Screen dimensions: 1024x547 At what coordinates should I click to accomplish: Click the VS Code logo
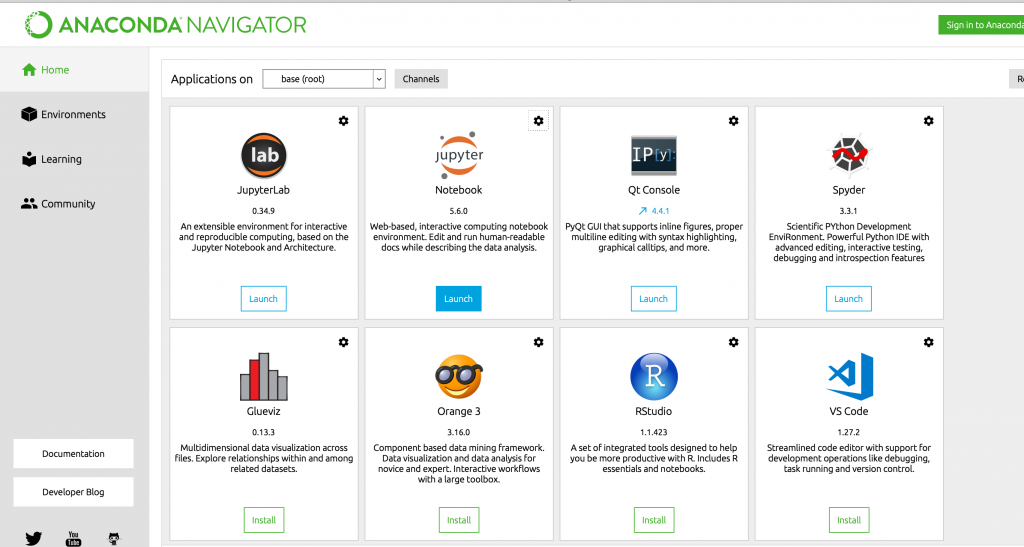(850, 377)
